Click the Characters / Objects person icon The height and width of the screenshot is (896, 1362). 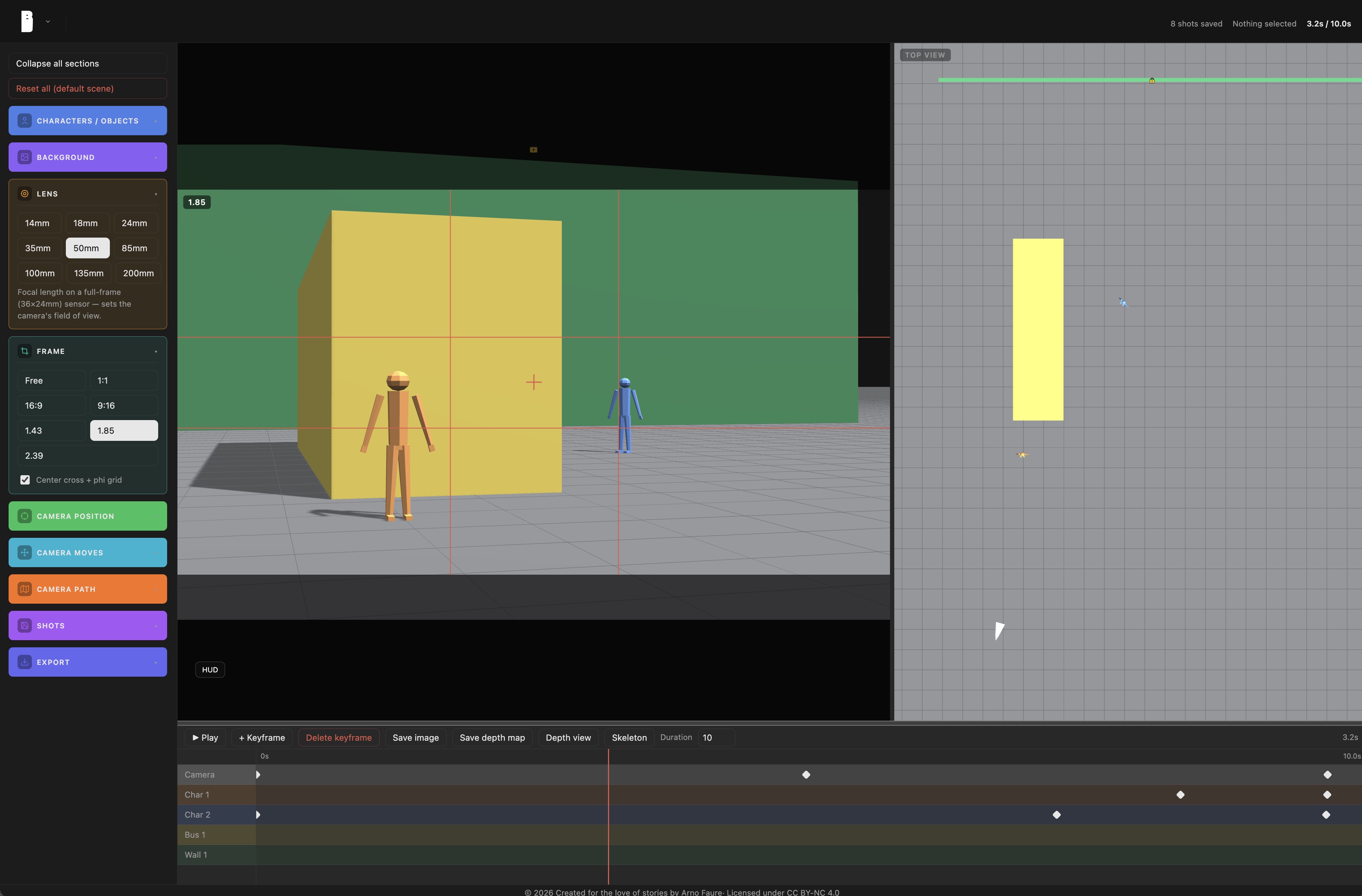(x=25, y=121)
